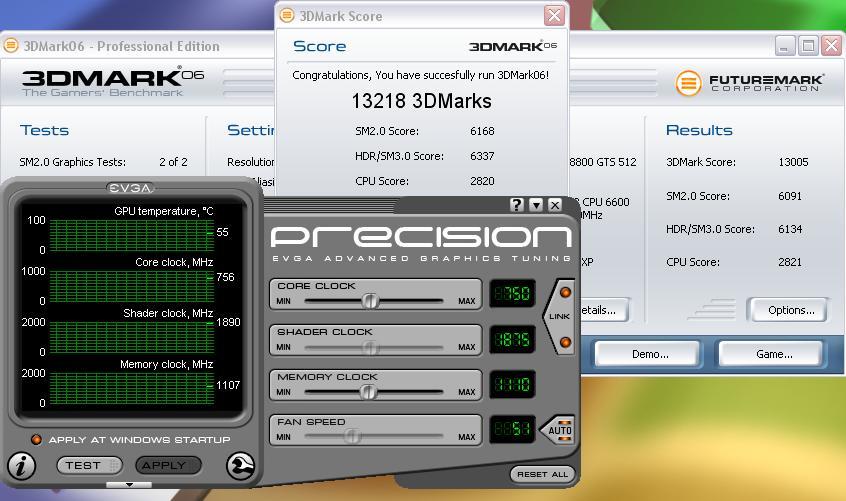Image resolution: width=846 pixels, height=501 pixels.
Task: Click RESET ALL button in Precision
Action: (x=542, y=474)
